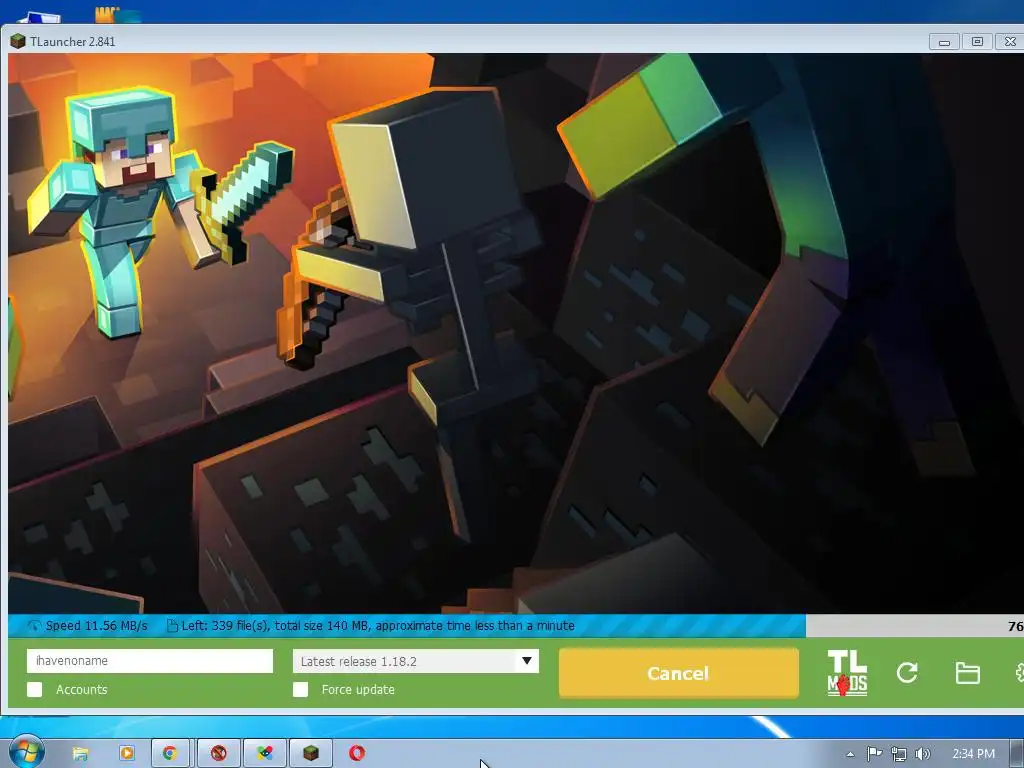This screenshot has height=768, width=1024.
Task: Expand the 'Latest release 1.18.2' version dropdown
Action: 415,661
